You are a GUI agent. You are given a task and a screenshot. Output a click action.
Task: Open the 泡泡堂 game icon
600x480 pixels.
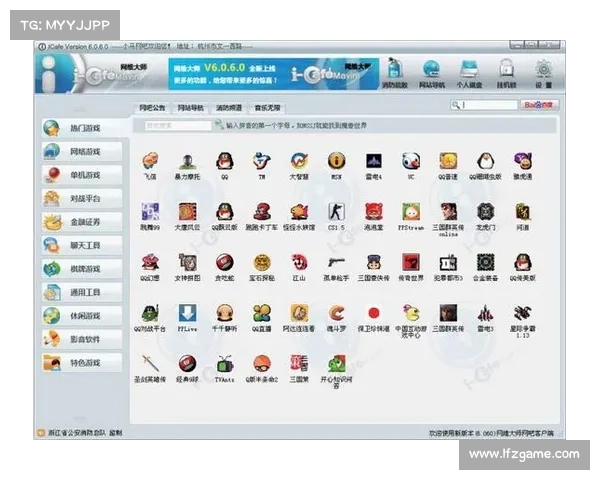[x=373, y=212]
